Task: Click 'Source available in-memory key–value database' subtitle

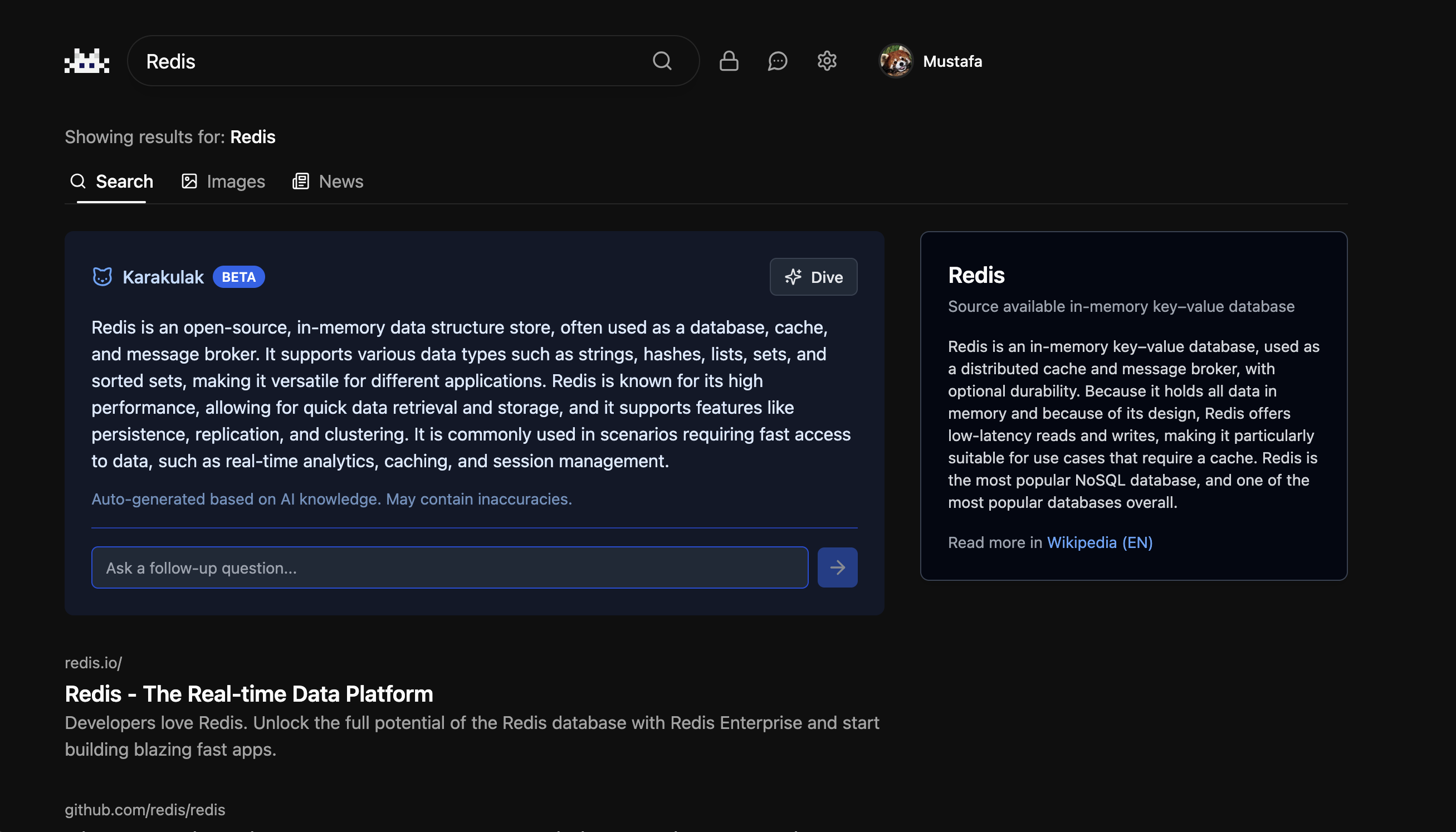Action: pos(1121,306)
